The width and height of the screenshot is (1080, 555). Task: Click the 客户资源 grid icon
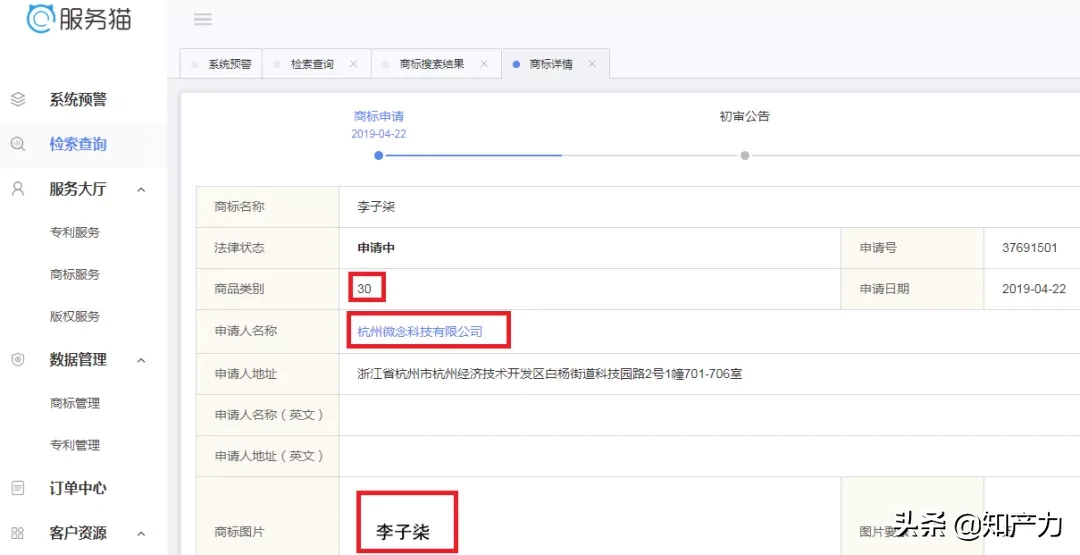pyautogui.click(x=18, y=533)
